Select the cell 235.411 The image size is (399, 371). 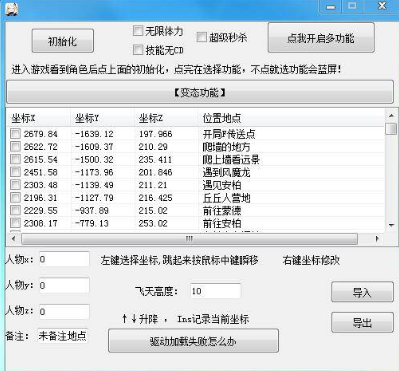[155, 159]
